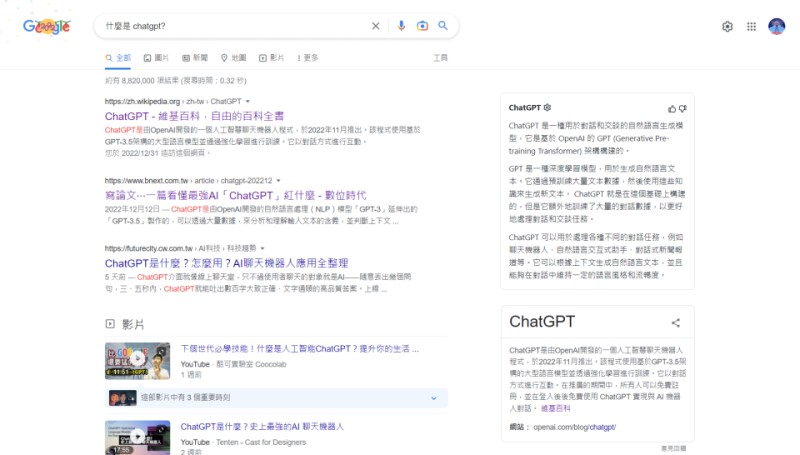Open dropdown arrow next to Wikipedia URL

(x=247, y=102)
